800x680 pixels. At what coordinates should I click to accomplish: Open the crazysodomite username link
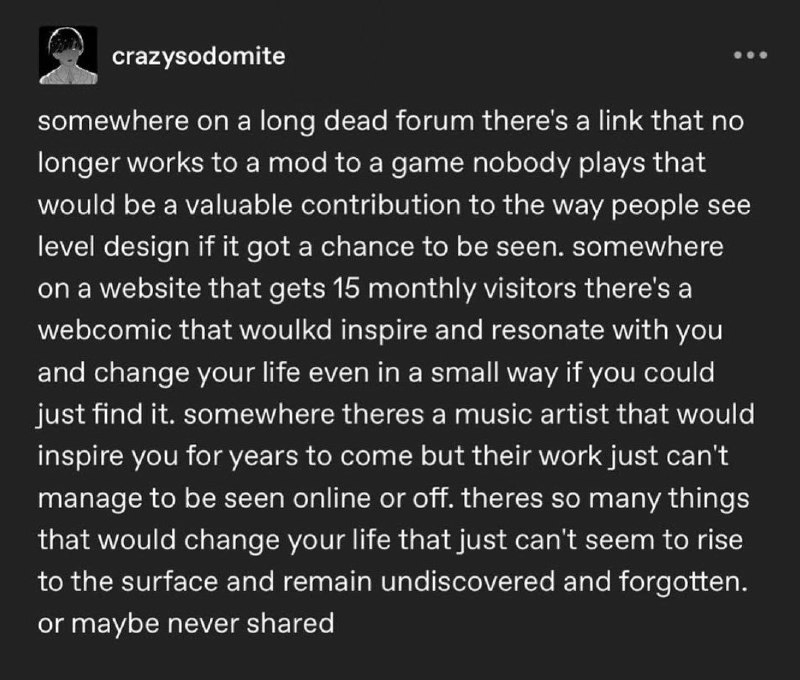click(x=198, y=56)
